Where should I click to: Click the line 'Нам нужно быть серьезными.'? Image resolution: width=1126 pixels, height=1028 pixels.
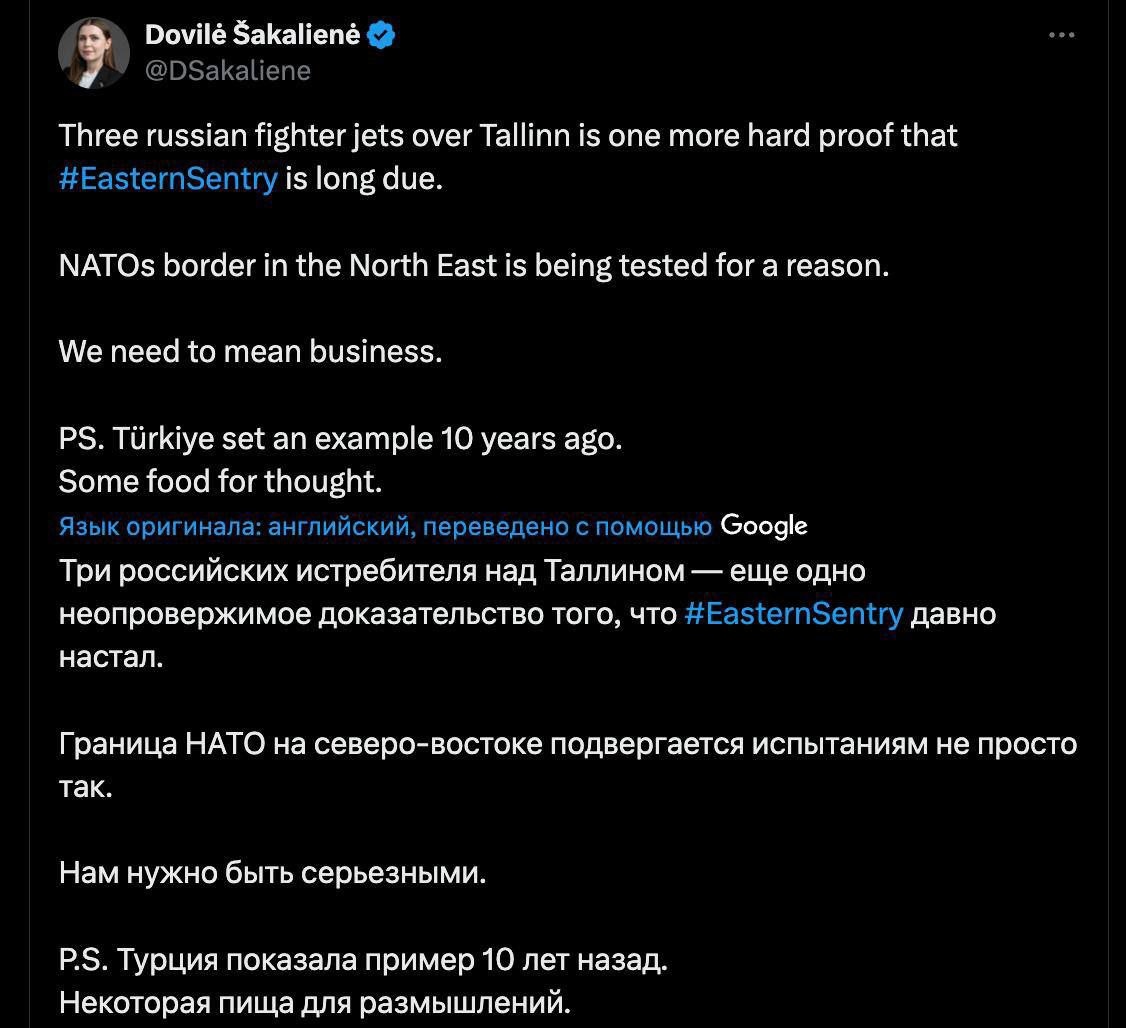(x=273, y=874)
